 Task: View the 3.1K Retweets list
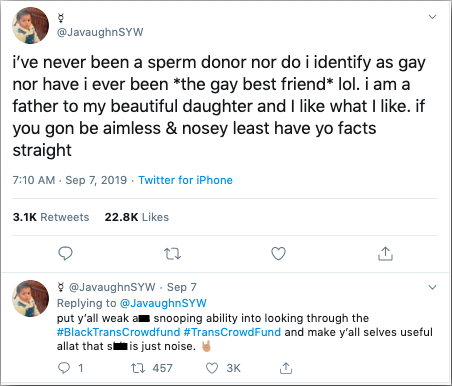(51, 217)
